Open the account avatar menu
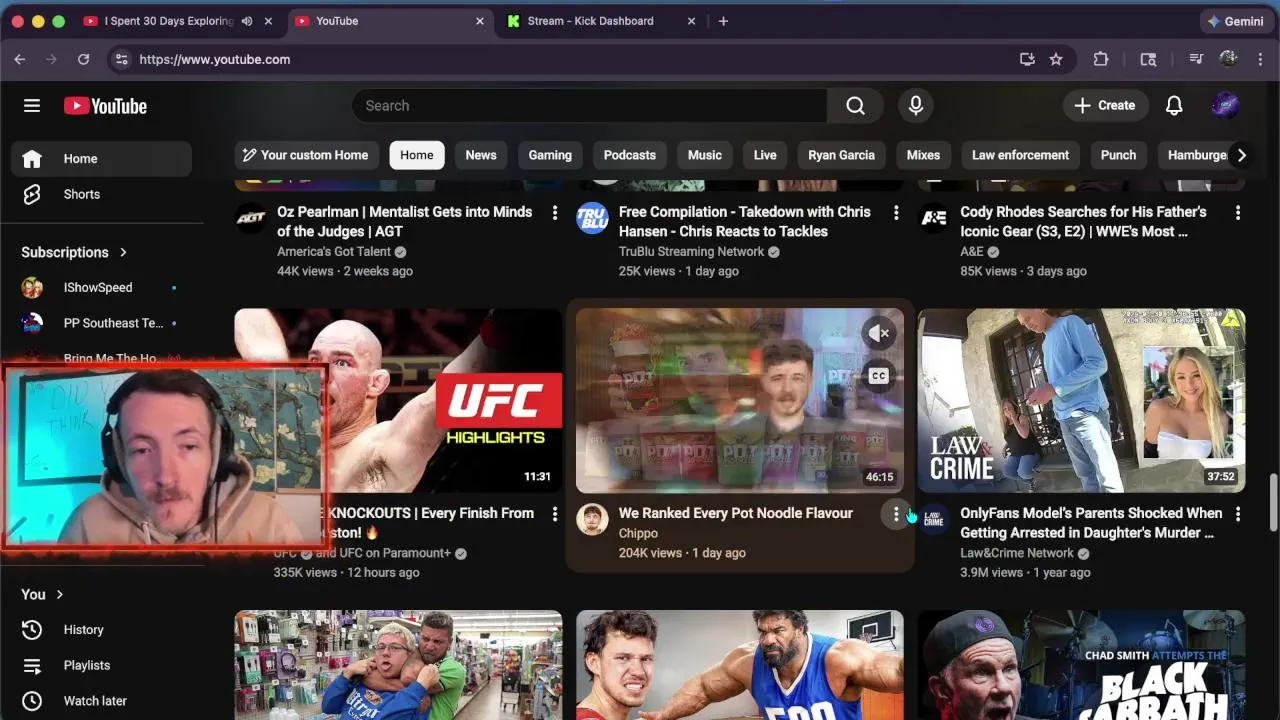The image size is (1280, 720). [1225, 106]
